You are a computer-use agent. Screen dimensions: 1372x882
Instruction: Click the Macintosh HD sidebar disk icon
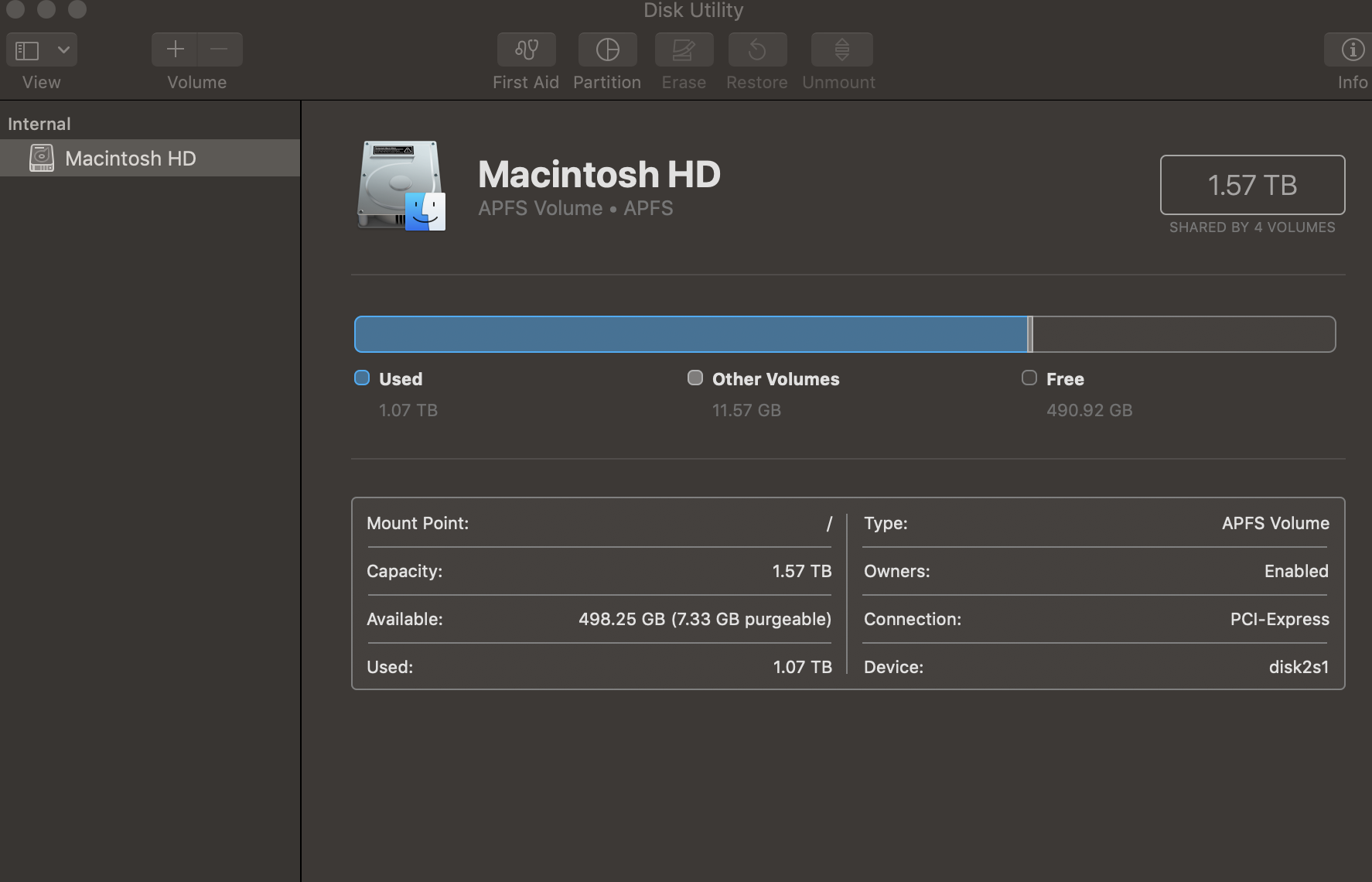[x=42, y=158]
